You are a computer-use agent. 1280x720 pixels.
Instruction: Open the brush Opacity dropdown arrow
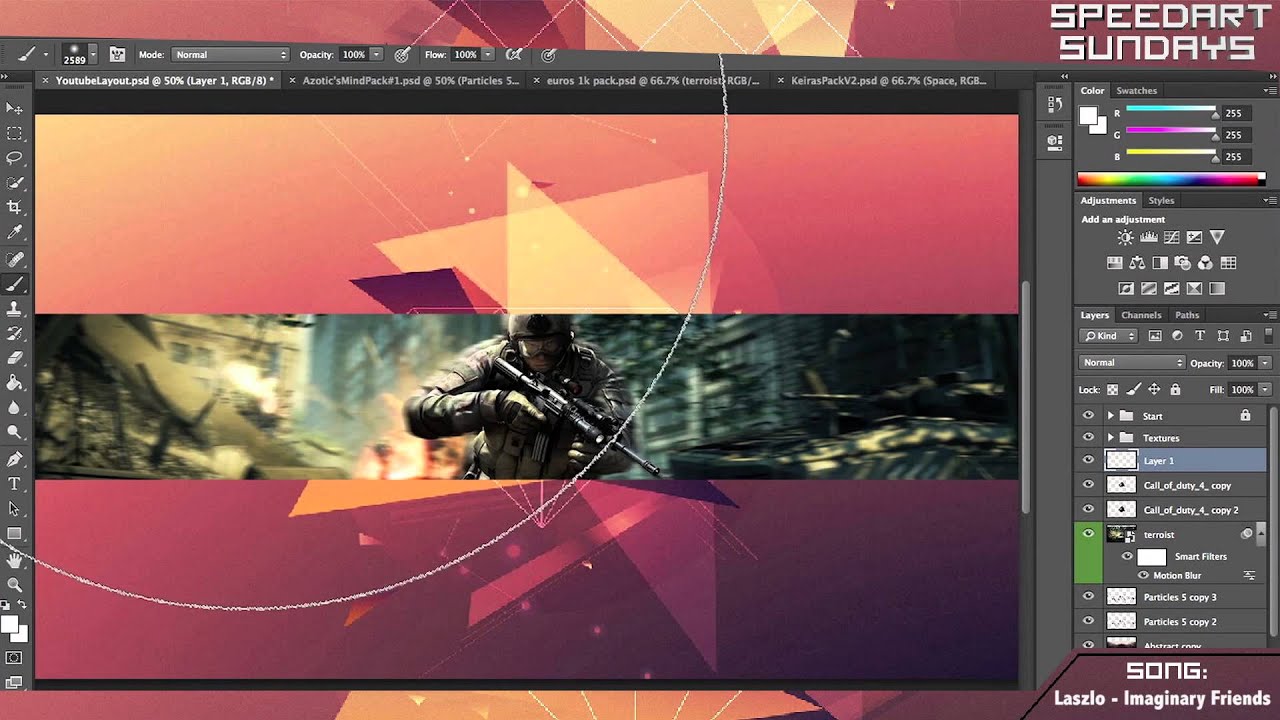pyautogui.click(x=376, y=55)
